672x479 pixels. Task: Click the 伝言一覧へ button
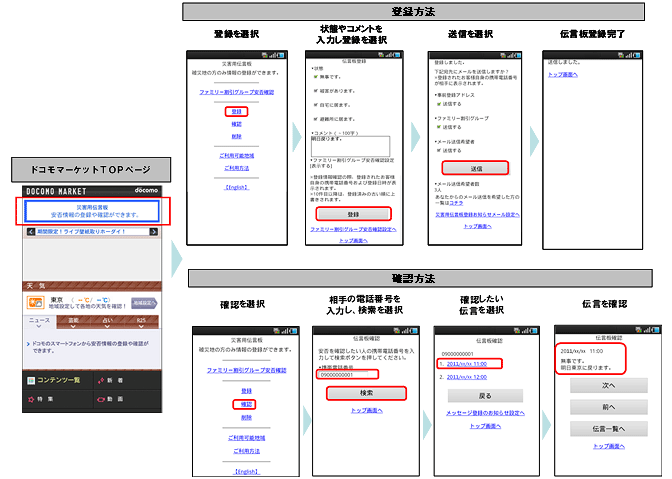[609, 428]
